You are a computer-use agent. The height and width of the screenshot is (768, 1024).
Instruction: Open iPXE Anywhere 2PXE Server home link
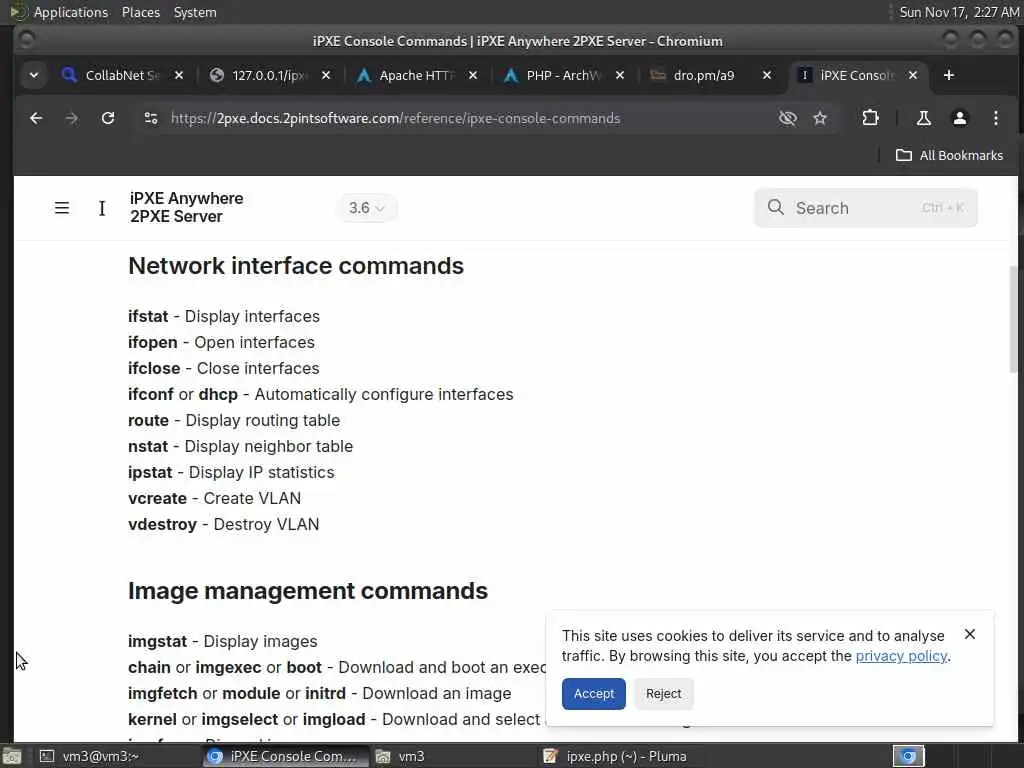186,207
